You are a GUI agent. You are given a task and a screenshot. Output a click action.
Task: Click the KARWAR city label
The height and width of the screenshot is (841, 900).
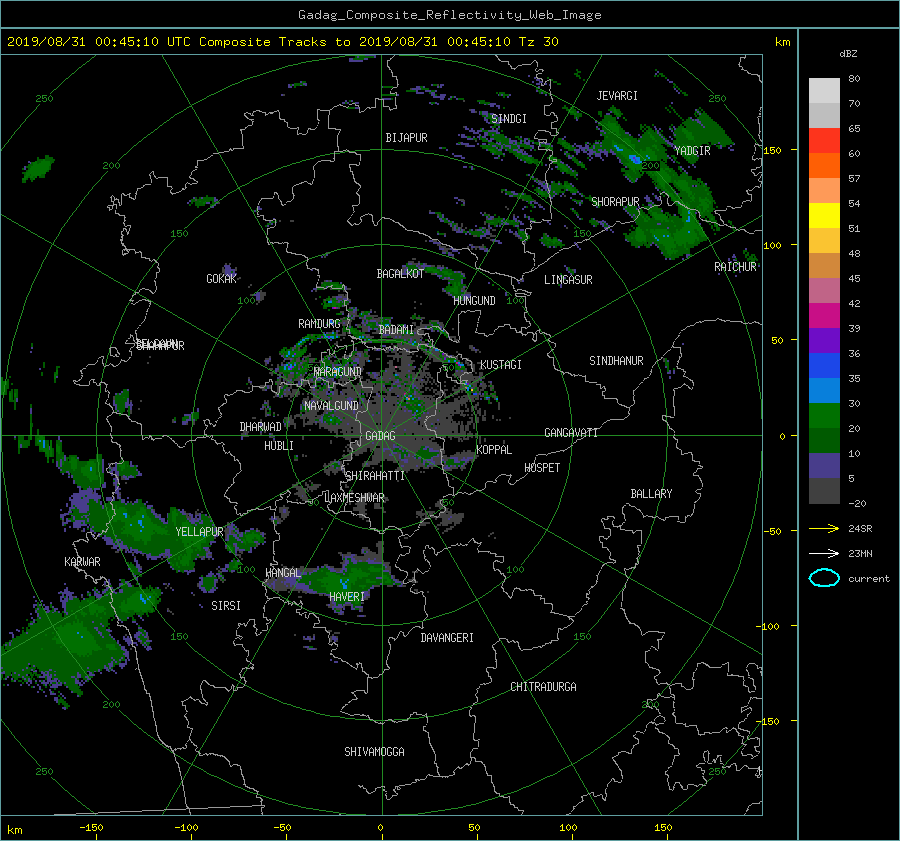(x=82, y=561)
